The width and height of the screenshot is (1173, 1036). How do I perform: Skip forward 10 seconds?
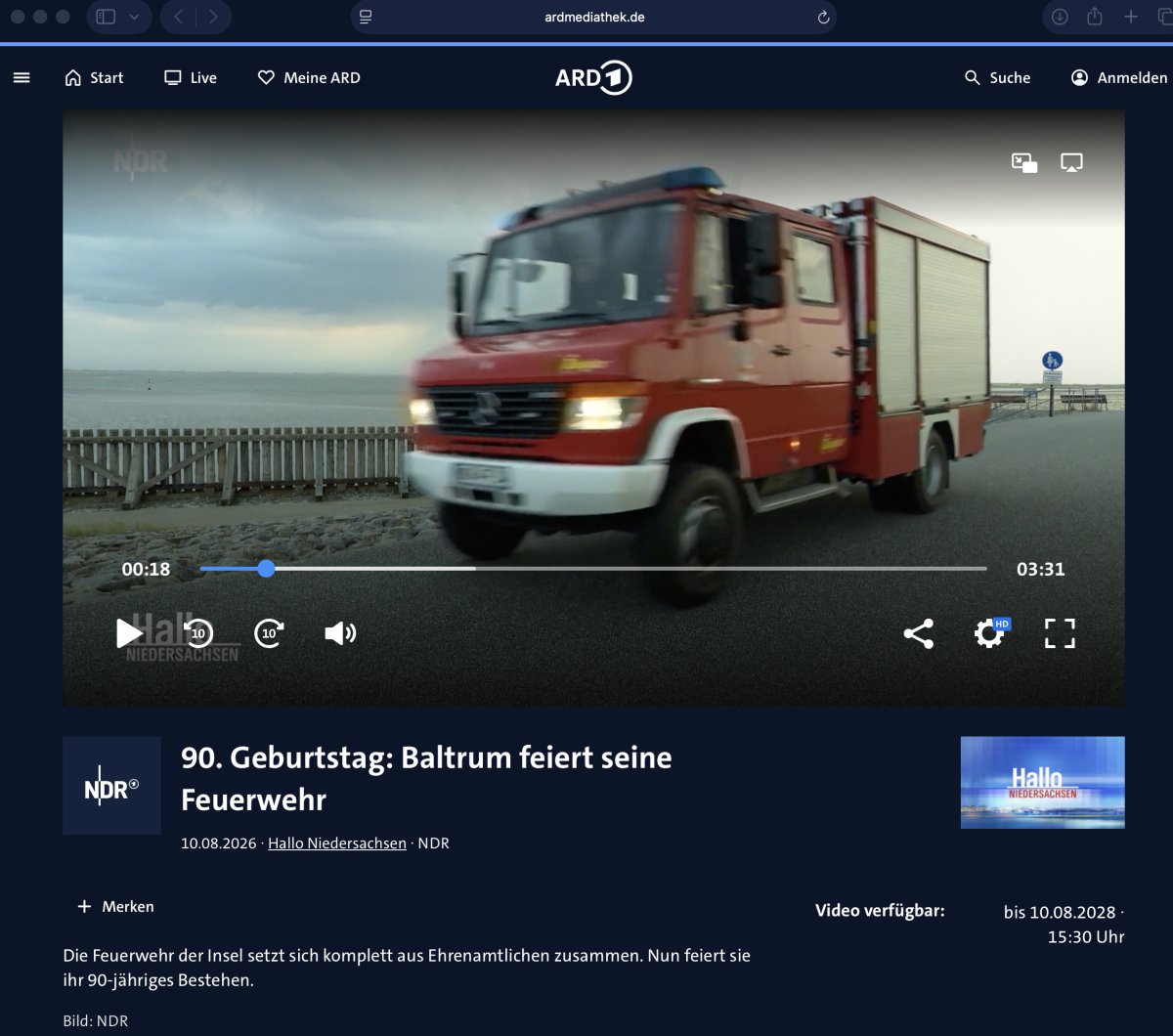pos(269,633)
